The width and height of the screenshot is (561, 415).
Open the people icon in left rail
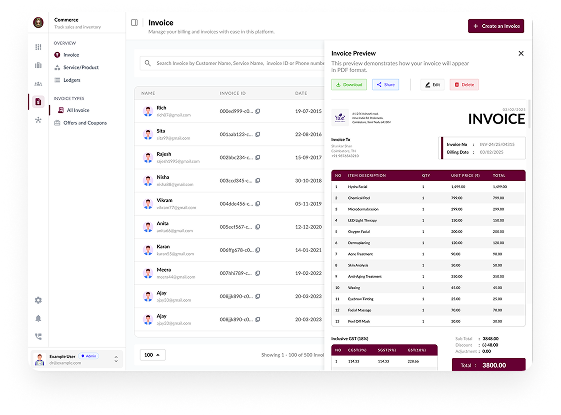(38, 84)
